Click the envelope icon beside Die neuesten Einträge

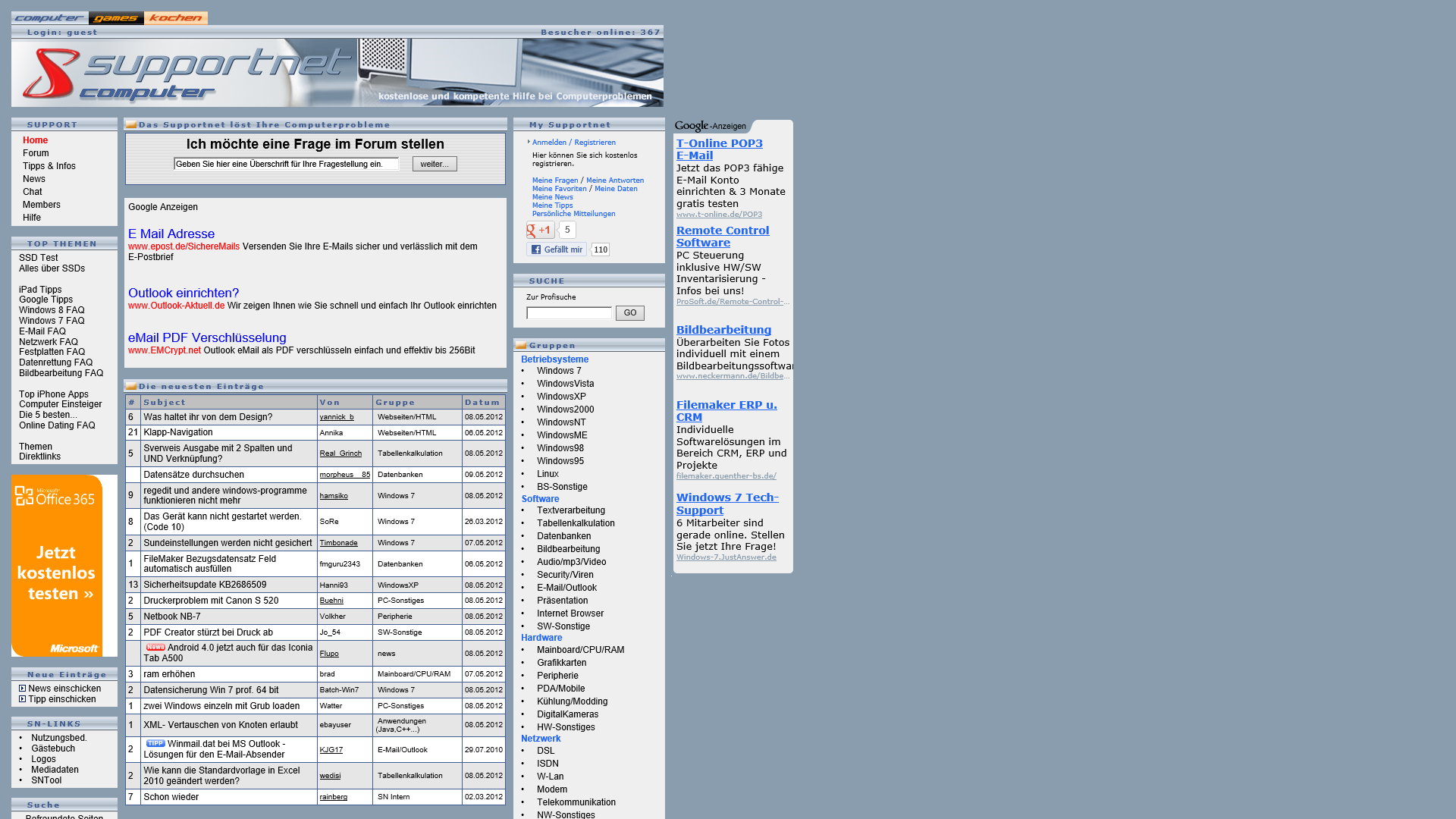coord(131,386)
